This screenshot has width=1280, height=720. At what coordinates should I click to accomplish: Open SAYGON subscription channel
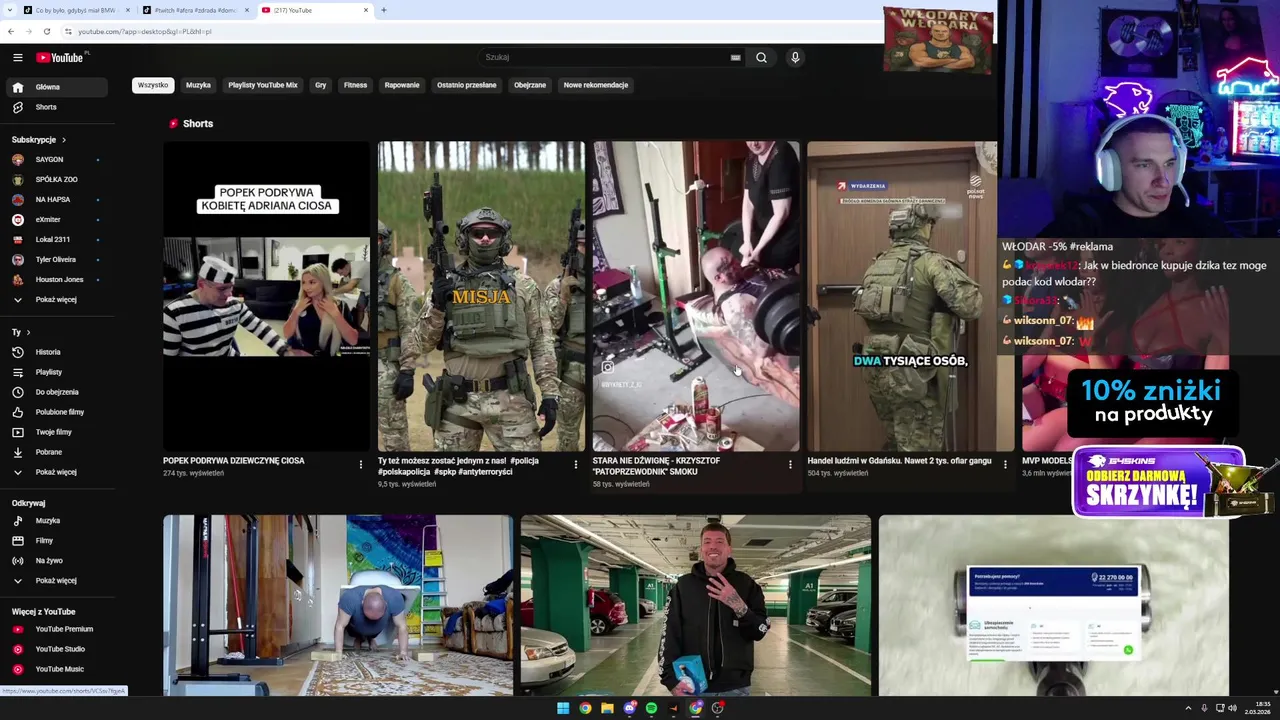(55, 159)
